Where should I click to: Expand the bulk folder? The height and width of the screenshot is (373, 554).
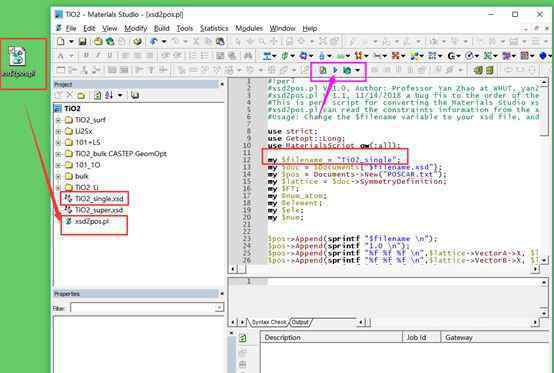pos(58,176)
